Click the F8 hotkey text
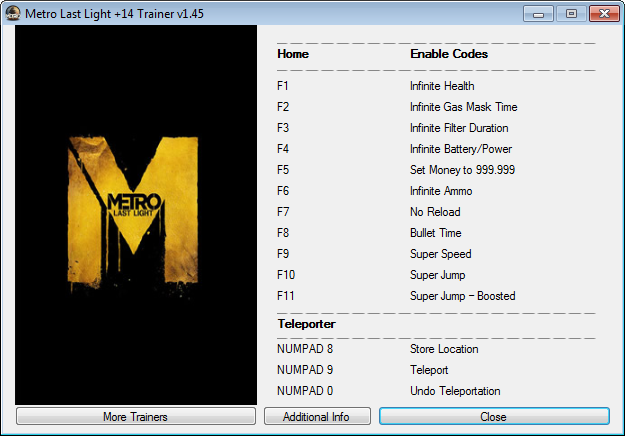The height and width of the screenshot is (436, 625). coord(283,233)
